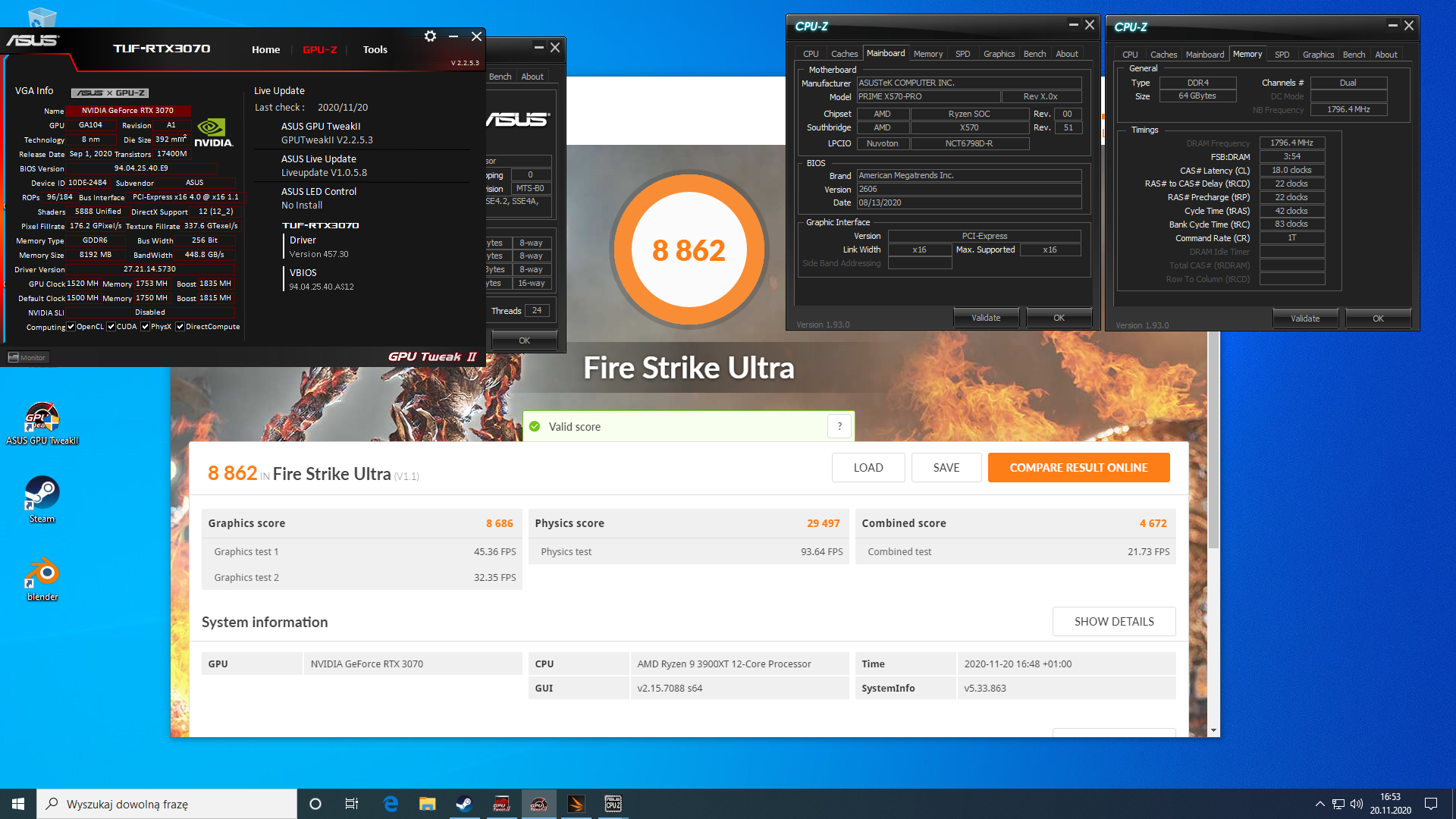Viewport: 1456px width, 819px height.
Task: Open Cortana from the taskbar
Action: pos(315,804)
